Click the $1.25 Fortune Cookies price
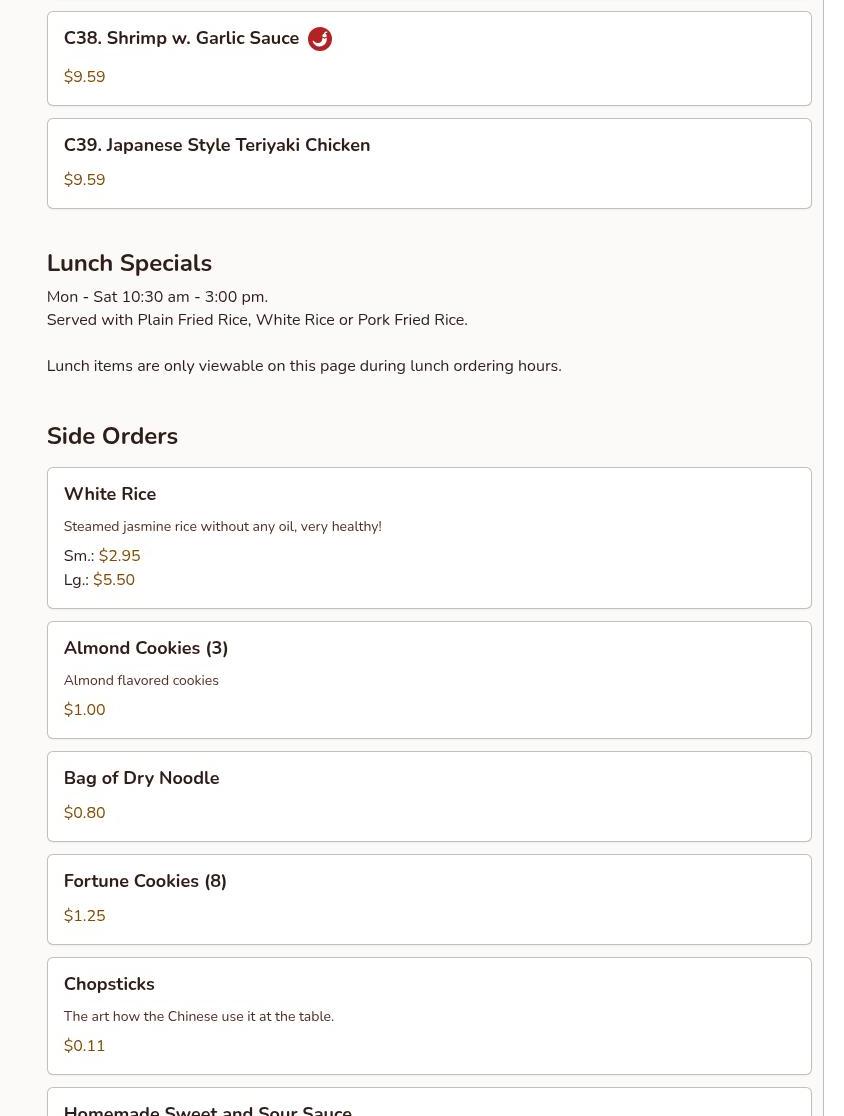Screen dimensions: 844x1116 [x=84, y=916]
